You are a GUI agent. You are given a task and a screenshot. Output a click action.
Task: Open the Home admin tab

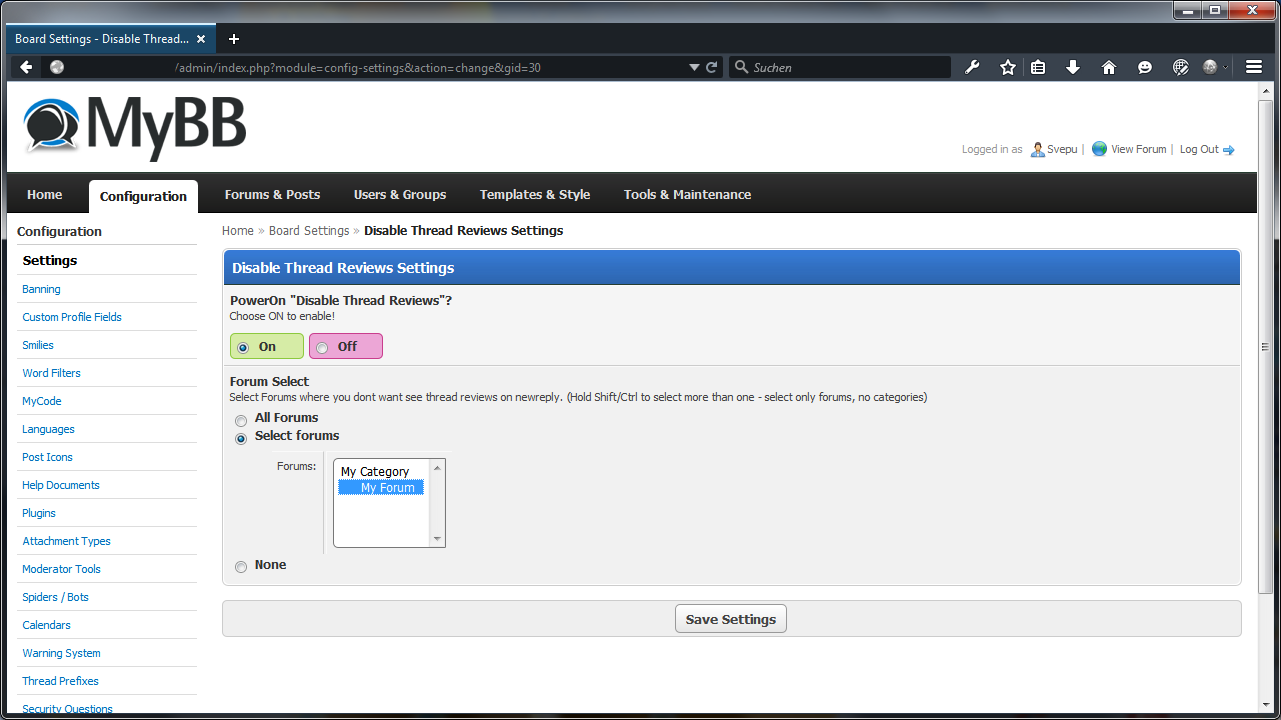click(45, 194)
